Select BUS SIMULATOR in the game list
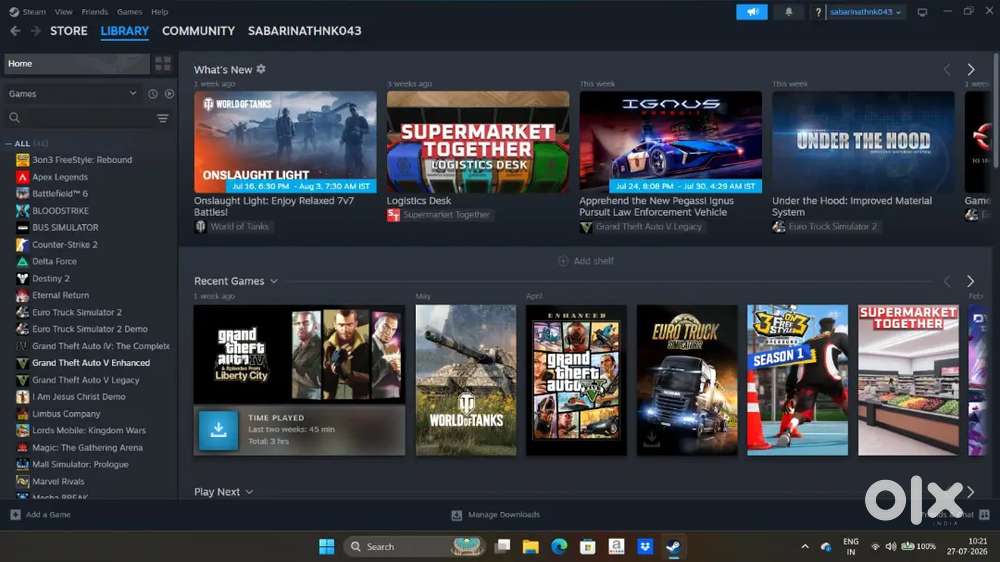 pyautogui.click(x=65, y=227)
